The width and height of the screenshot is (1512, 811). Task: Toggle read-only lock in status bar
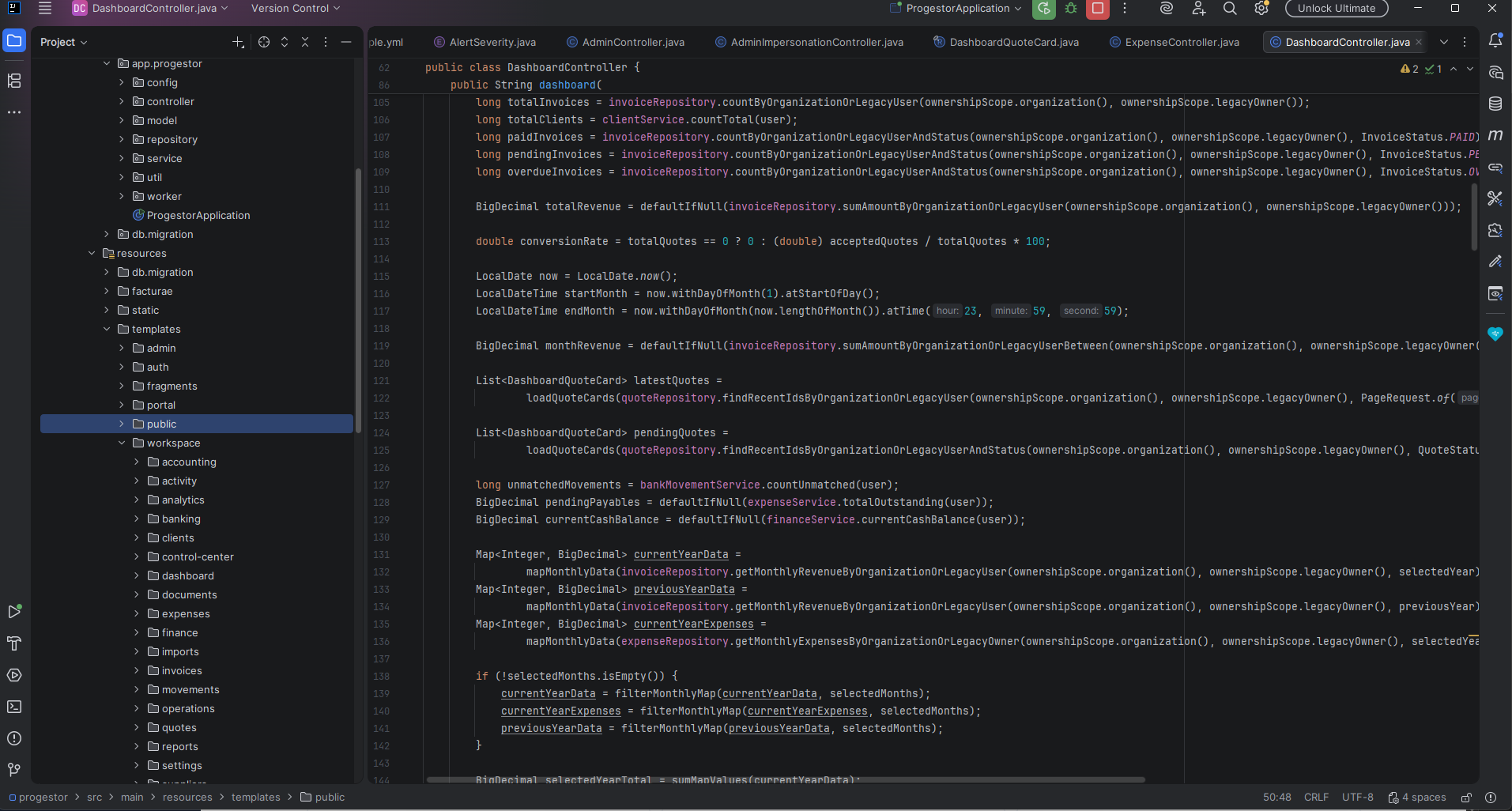pyautogui.click(x=1466, y=798)
